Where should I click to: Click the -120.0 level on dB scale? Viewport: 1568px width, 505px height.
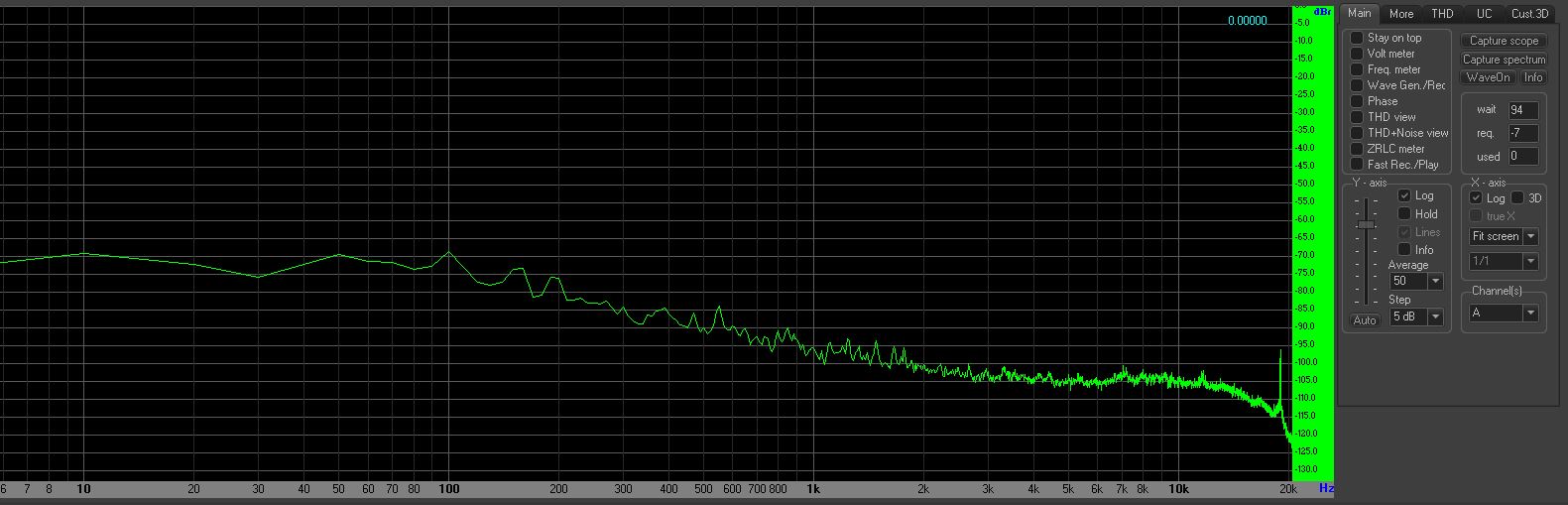coord(1305,434)
